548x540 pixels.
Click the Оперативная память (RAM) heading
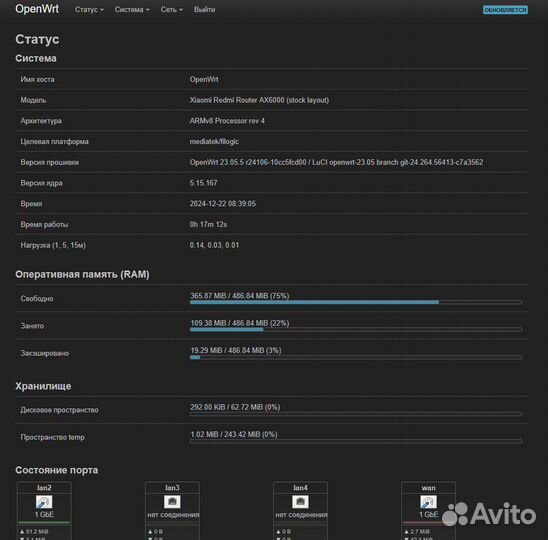click(x=82, y=274)
